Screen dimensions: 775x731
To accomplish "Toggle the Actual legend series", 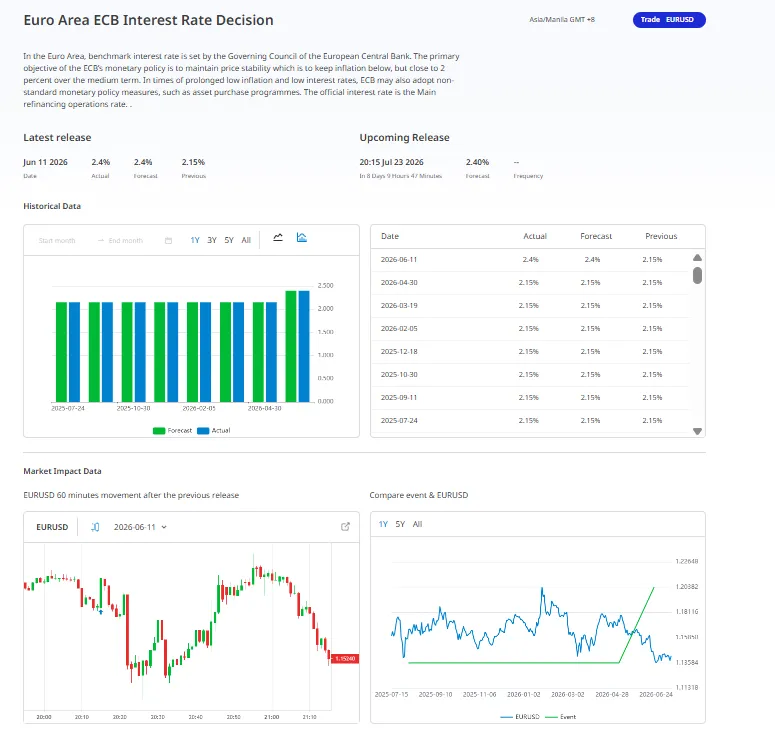I will tap(214, 430).
